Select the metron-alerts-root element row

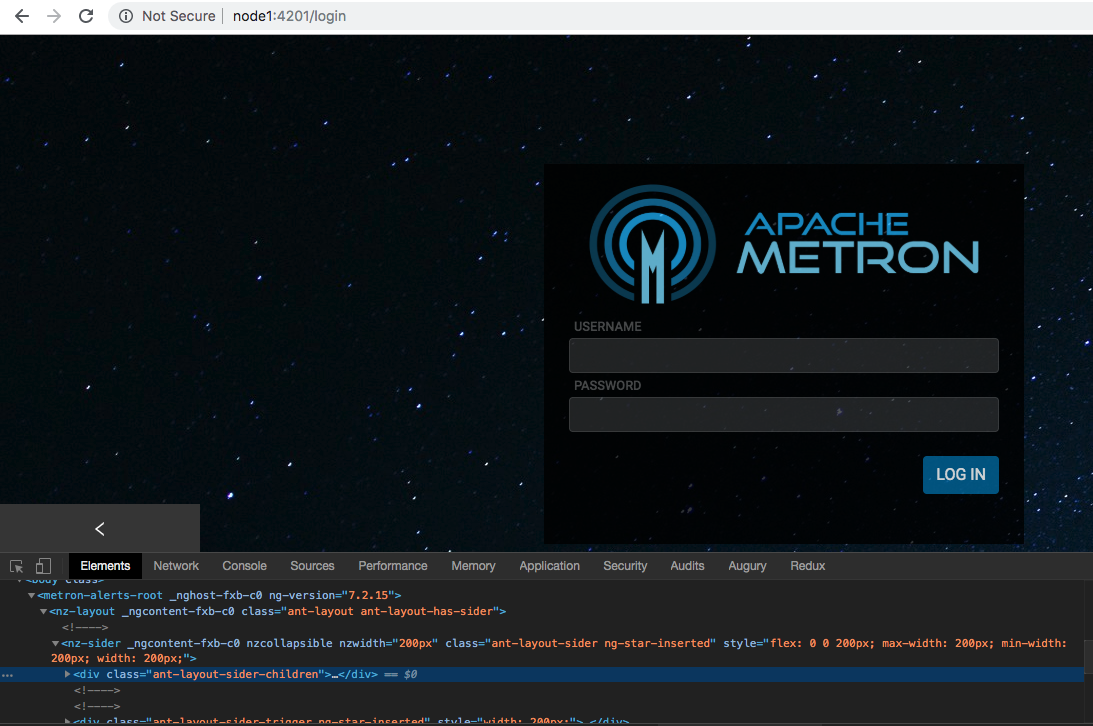pos(542,596)
